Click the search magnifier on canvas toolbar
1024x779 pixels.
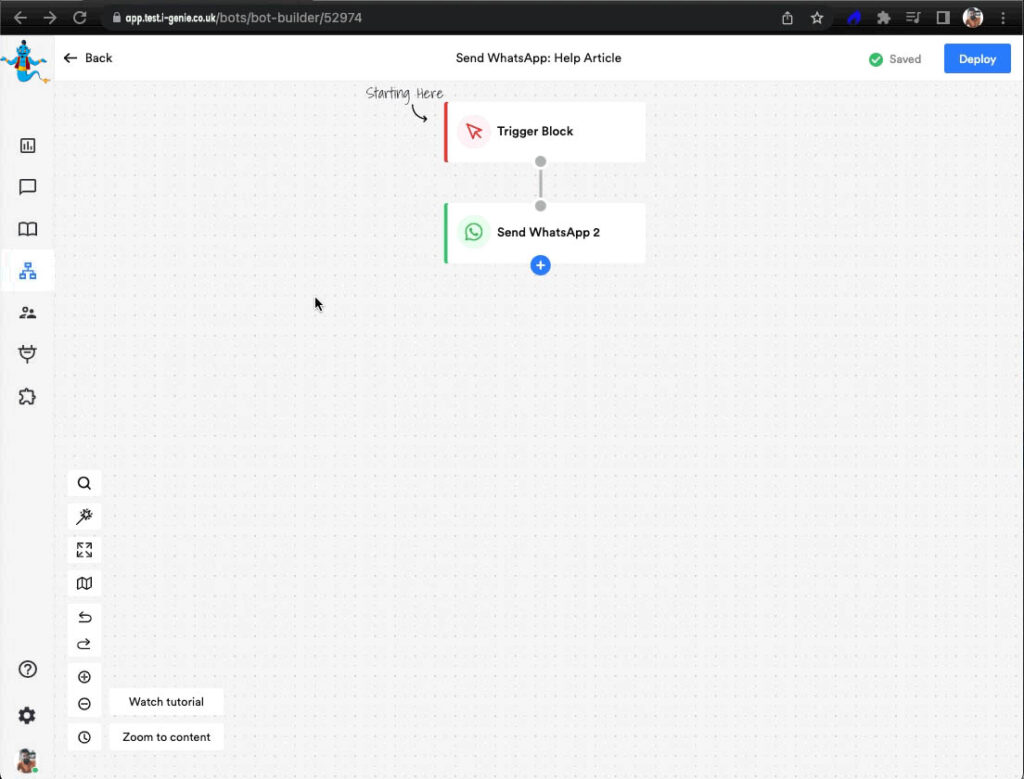[84, 483]
